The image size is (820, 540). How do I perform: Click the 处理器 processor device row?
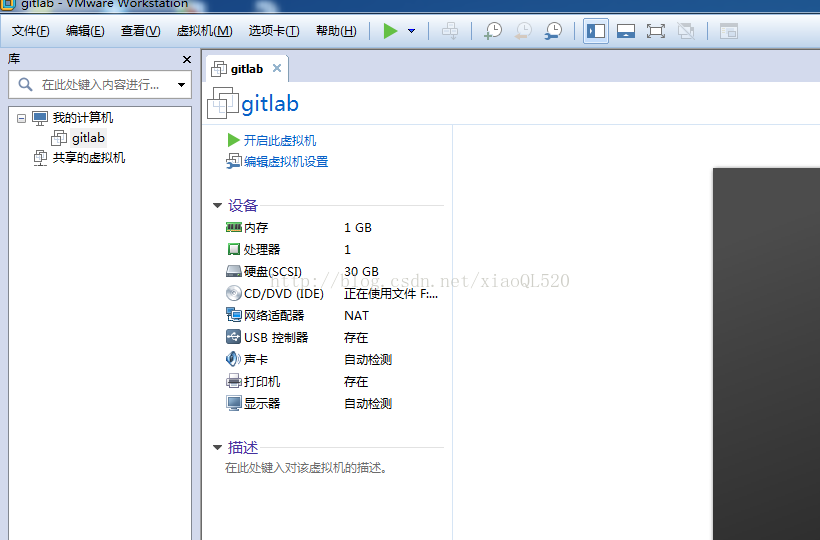click(334, 249)
